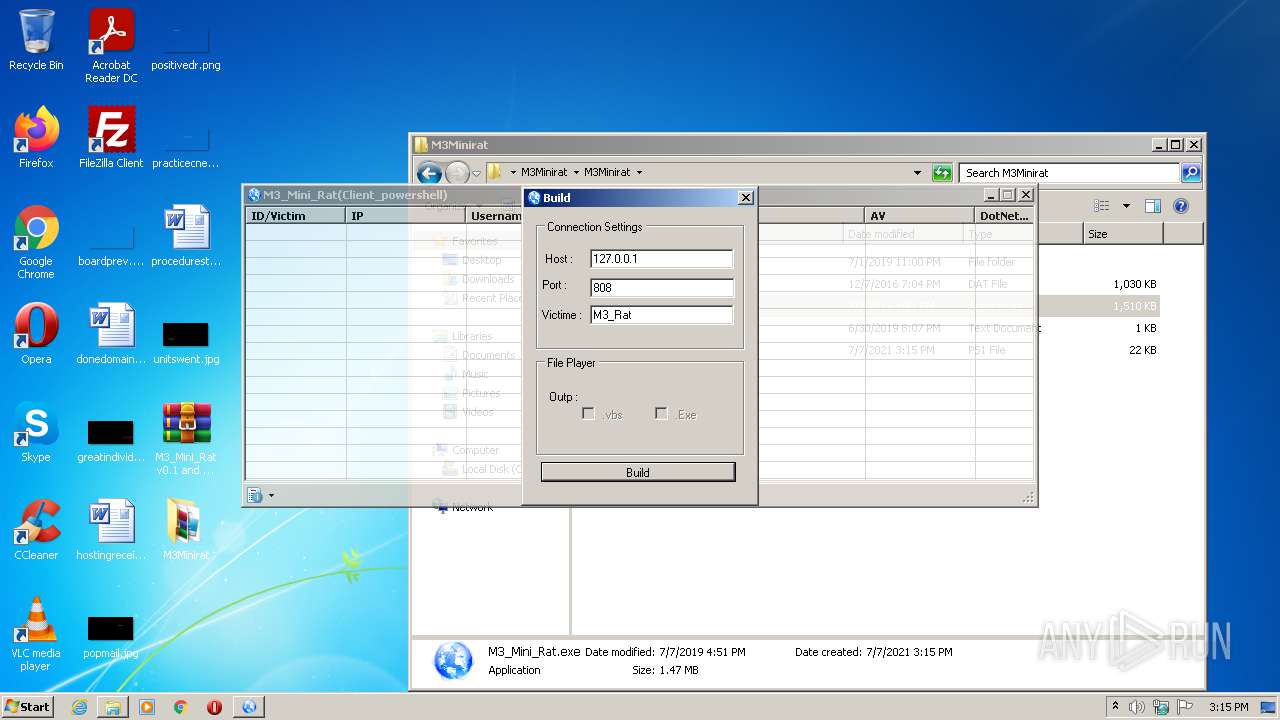
Task: Launch FileZilla Client from desktop
Action: click(x=111, y=138)
